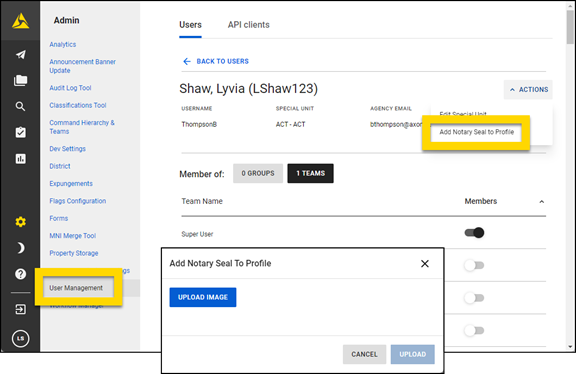
Task: Select Add Notary Seal to Profile
Action: [476, 132]
